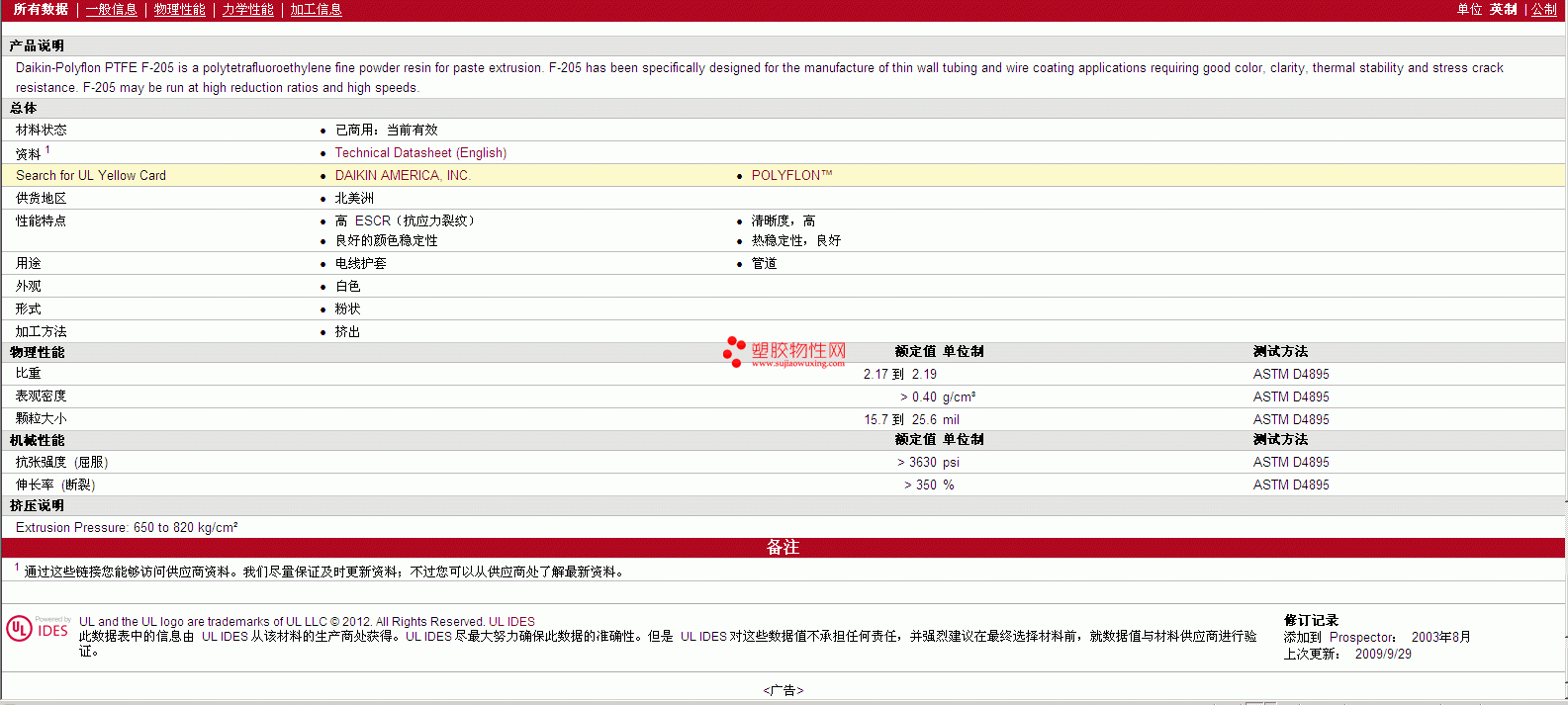The image size is (1568, 705).
Task: Select the 所有数据 tab
Action: click(x=41, y=9)
